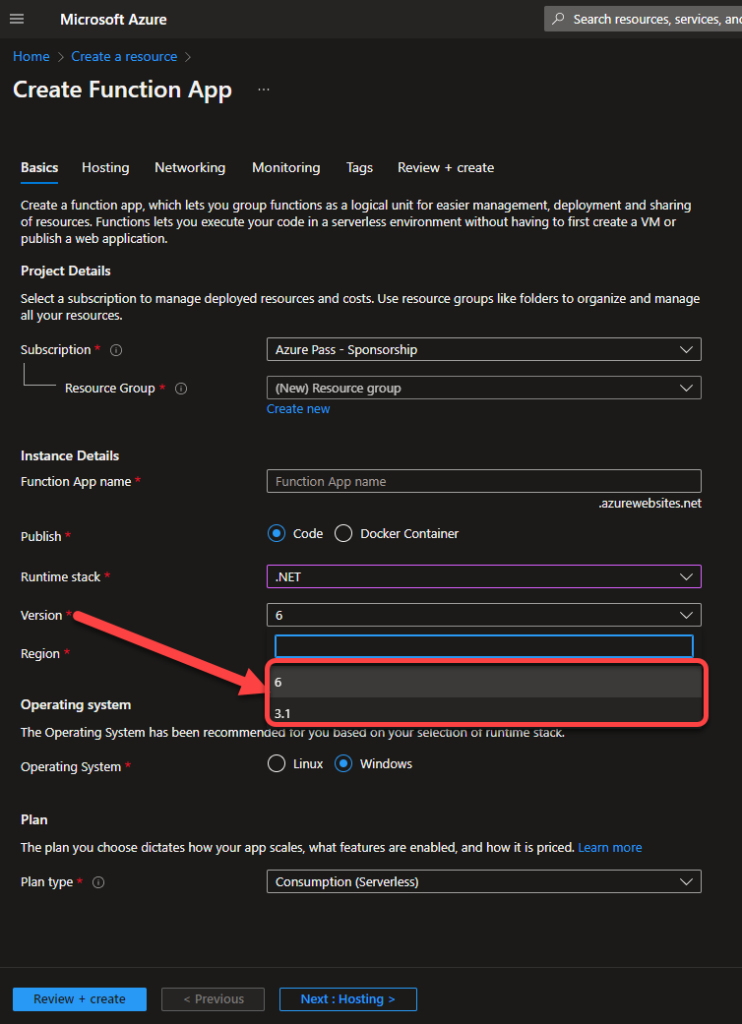The height and width of the screenshot is (1024, 742).
Task: Show the Resource Group info icon
Action: pyautogui.click(x=182, y=389)
